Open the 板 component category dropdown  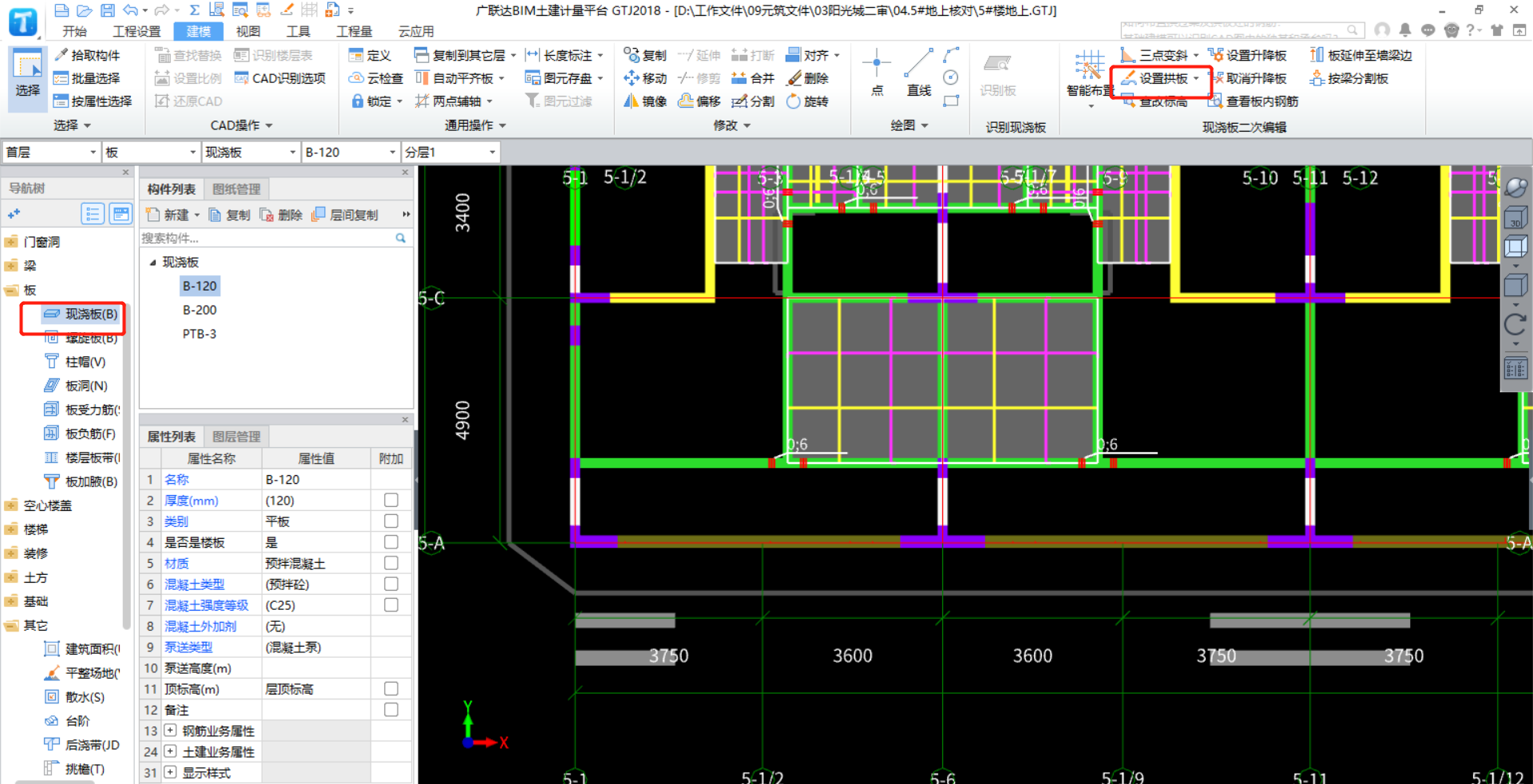151,152
